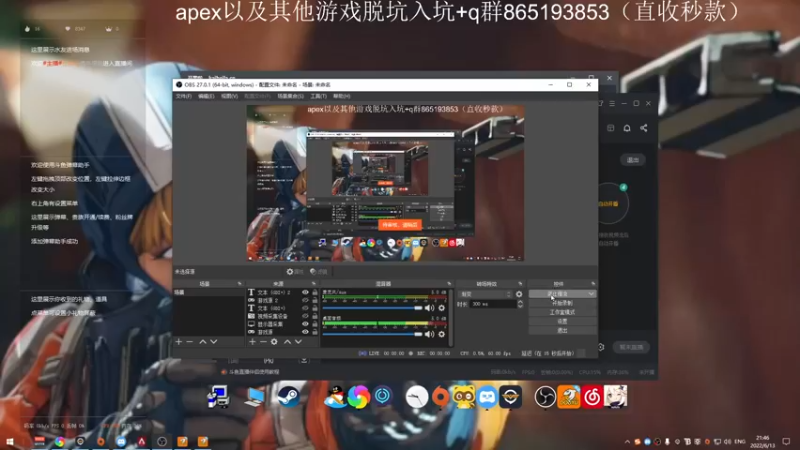Image resolution: width=800 pixels, height=450 pixels.
Task: Pop out the 控件 dock header icon
Action: pos(593,284)
